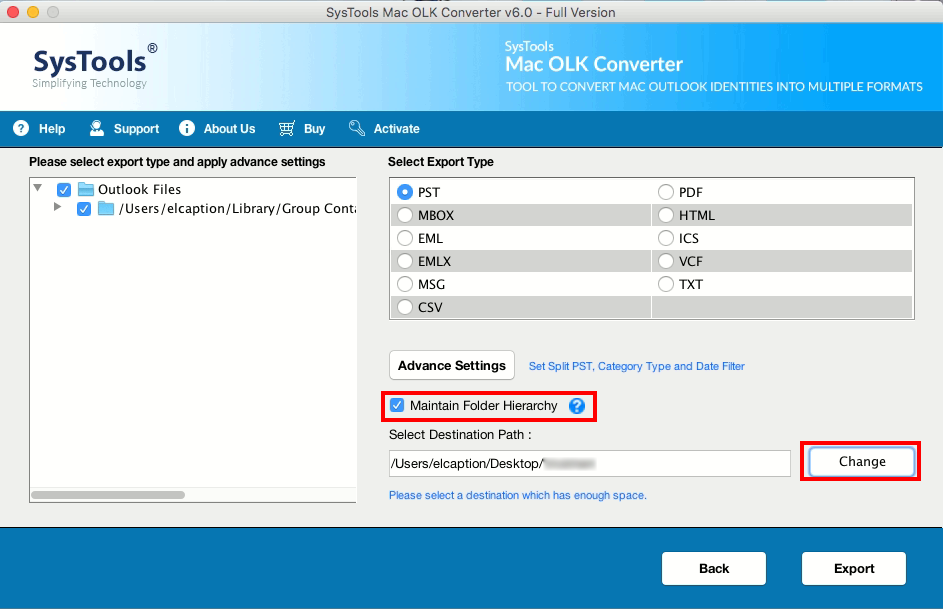Expand the /Users/elcaption/Library tree node
The width and height of the screenshot is (943, 609).
click(x=57, y=207)
